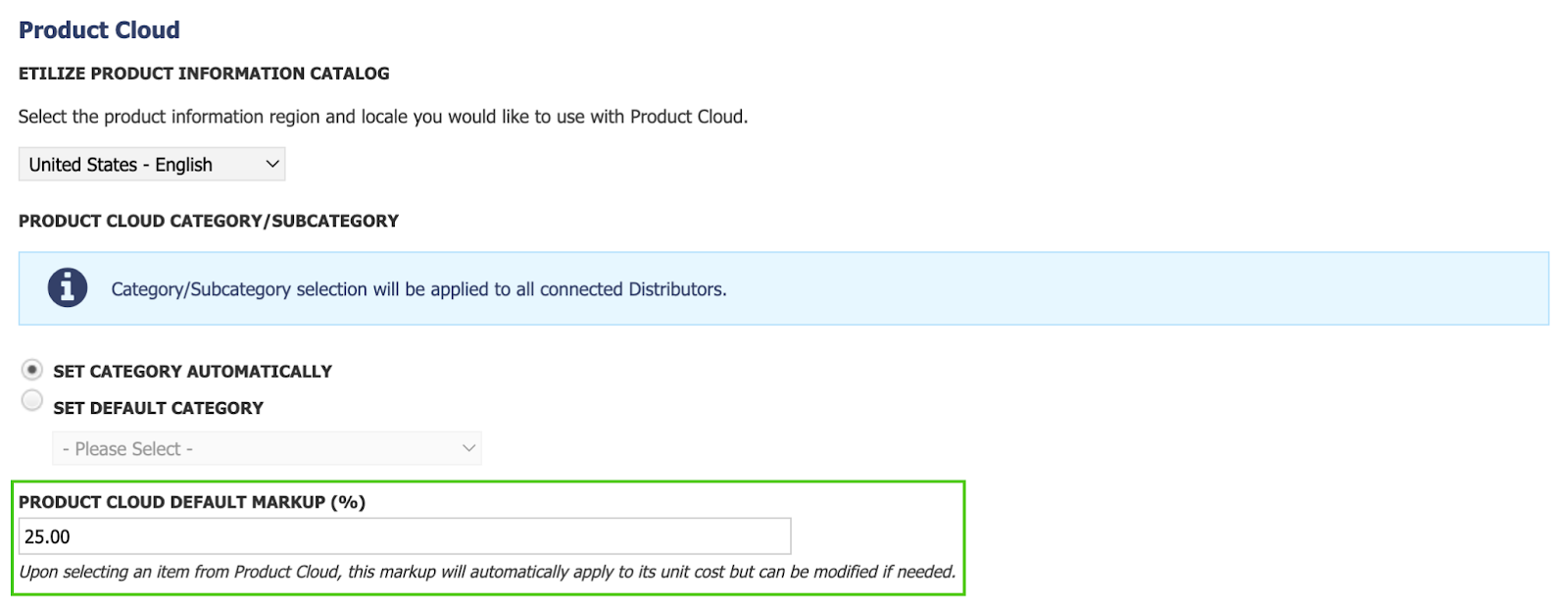Click the blue information circle icon
The image size is (1568, 611).
[x=68, y=288]
